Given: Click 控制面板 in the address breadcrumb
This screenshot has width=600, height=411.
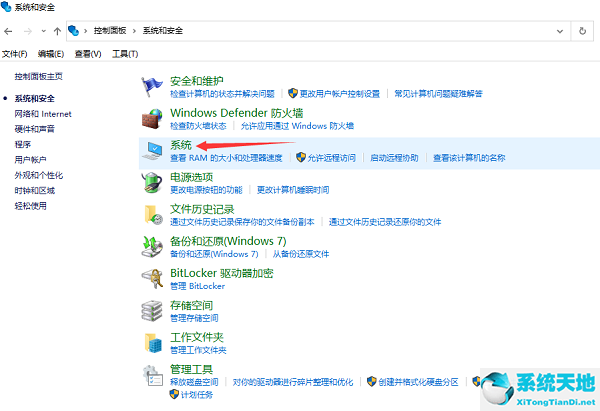Looking at the screenshot, I should tap(110, 31).
